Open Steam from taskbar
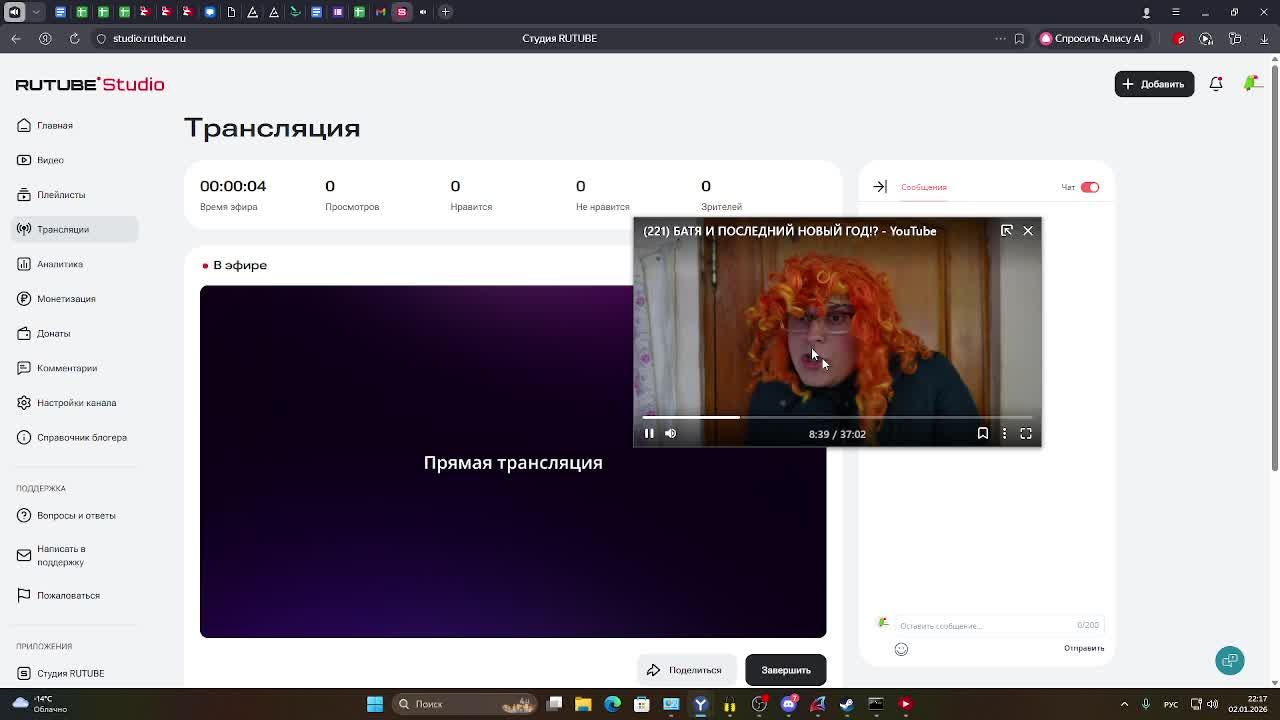Image resolution: width=1280 pixels, height=720 pixels. pyautogui.click(x=847, y=704)
